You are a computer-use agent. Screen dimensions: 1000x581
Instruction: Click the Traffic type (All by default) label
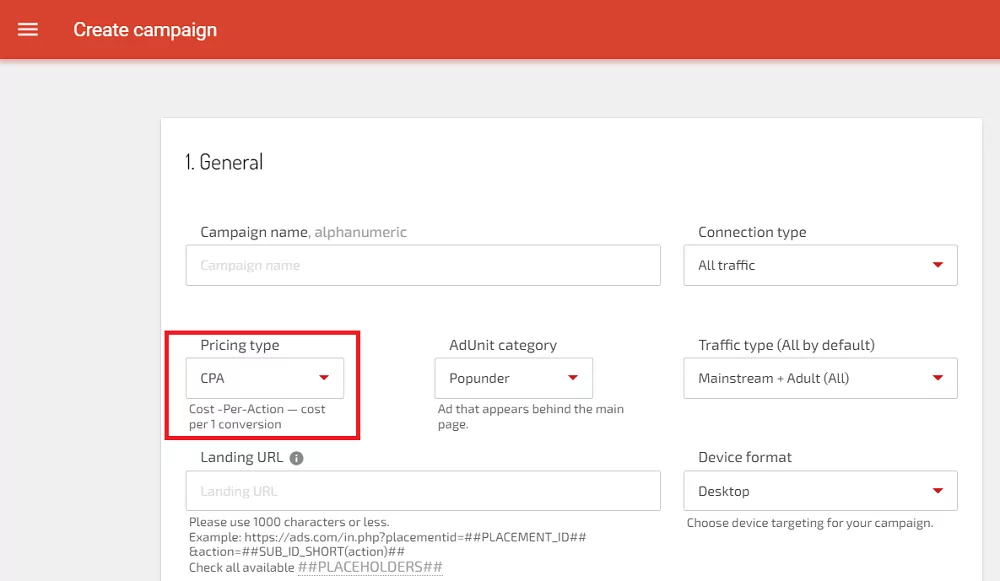coord(786,345)
